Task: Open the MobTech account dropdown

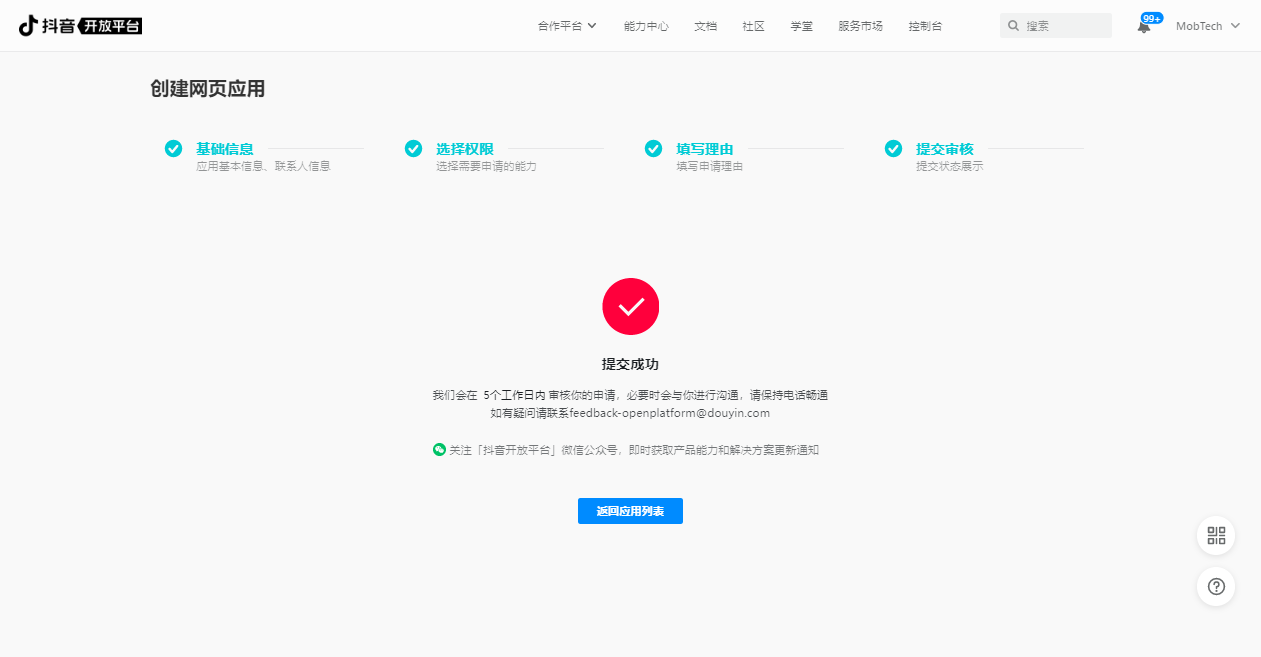Action: 1208,26
